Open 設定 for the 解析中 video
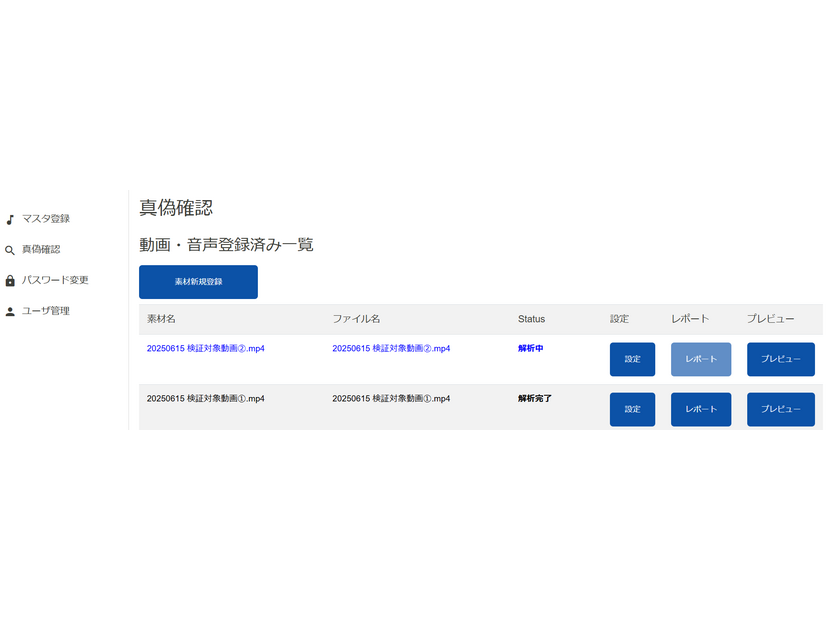Viewport: 826px width, 620px height. (x=632, y=358)
